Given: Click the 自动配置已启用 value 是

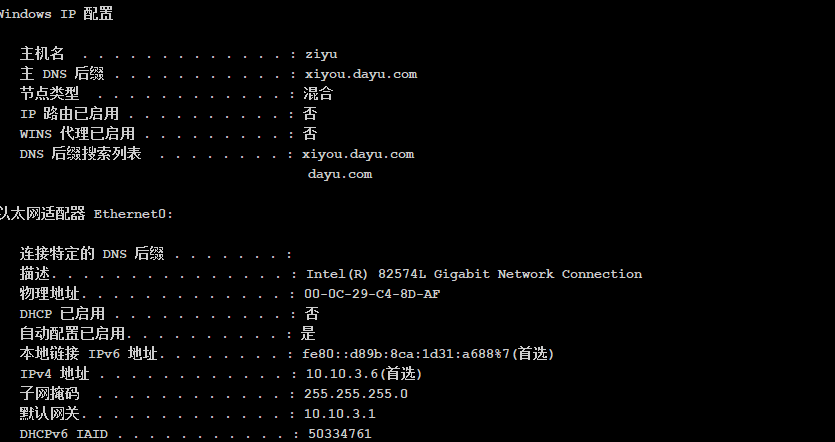Looking at the screenshot, I should 308,333.
